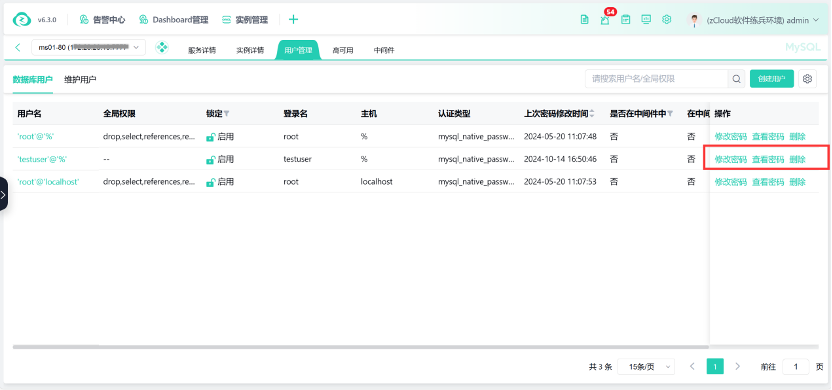Click the 2024-05-20 11:07:48 cell
Image resolution: width=832 pixels, height=390 pixels.
point(560,137)
